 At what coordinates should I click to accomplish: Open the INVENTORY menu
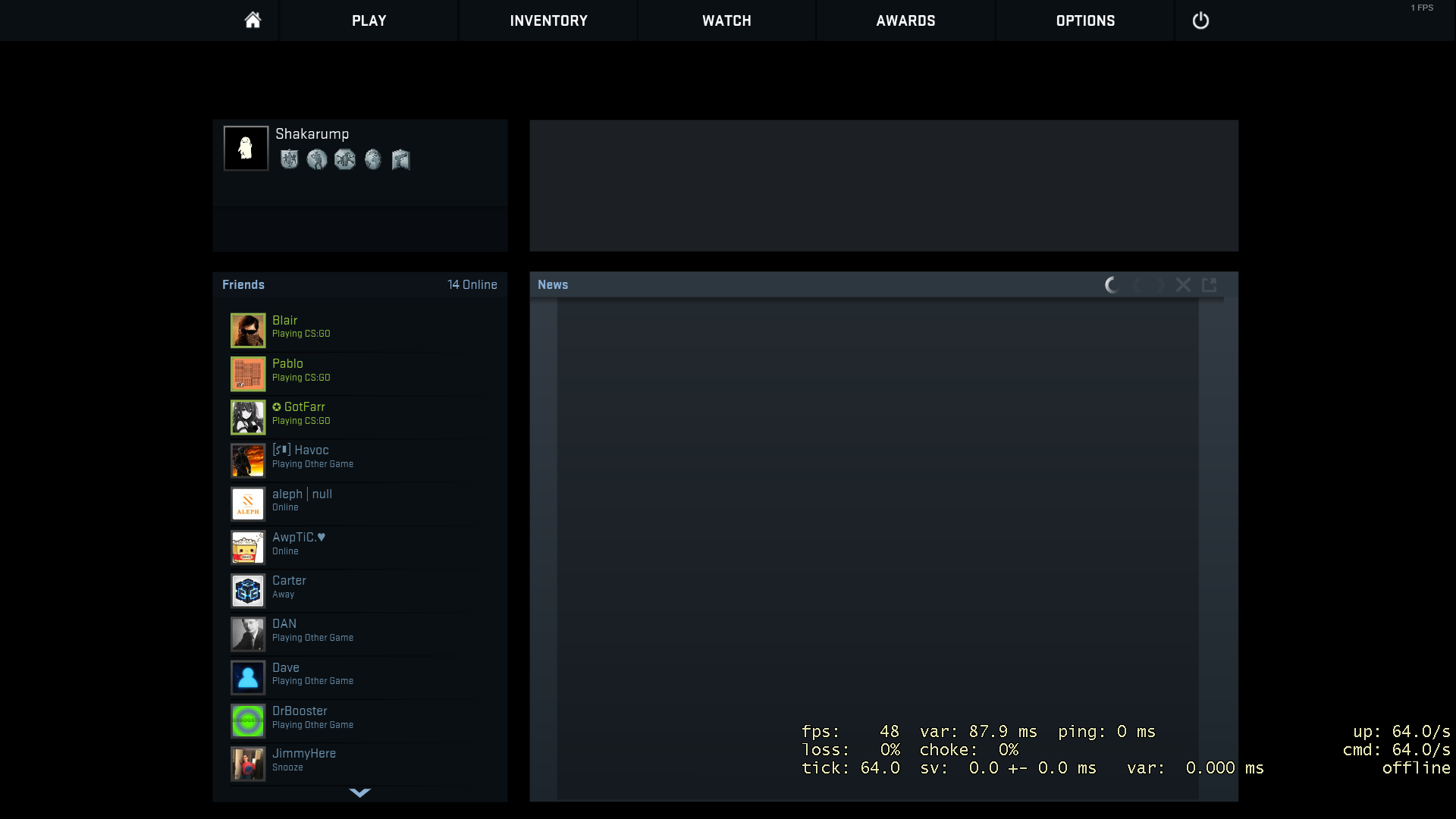(x=548, y=20)
